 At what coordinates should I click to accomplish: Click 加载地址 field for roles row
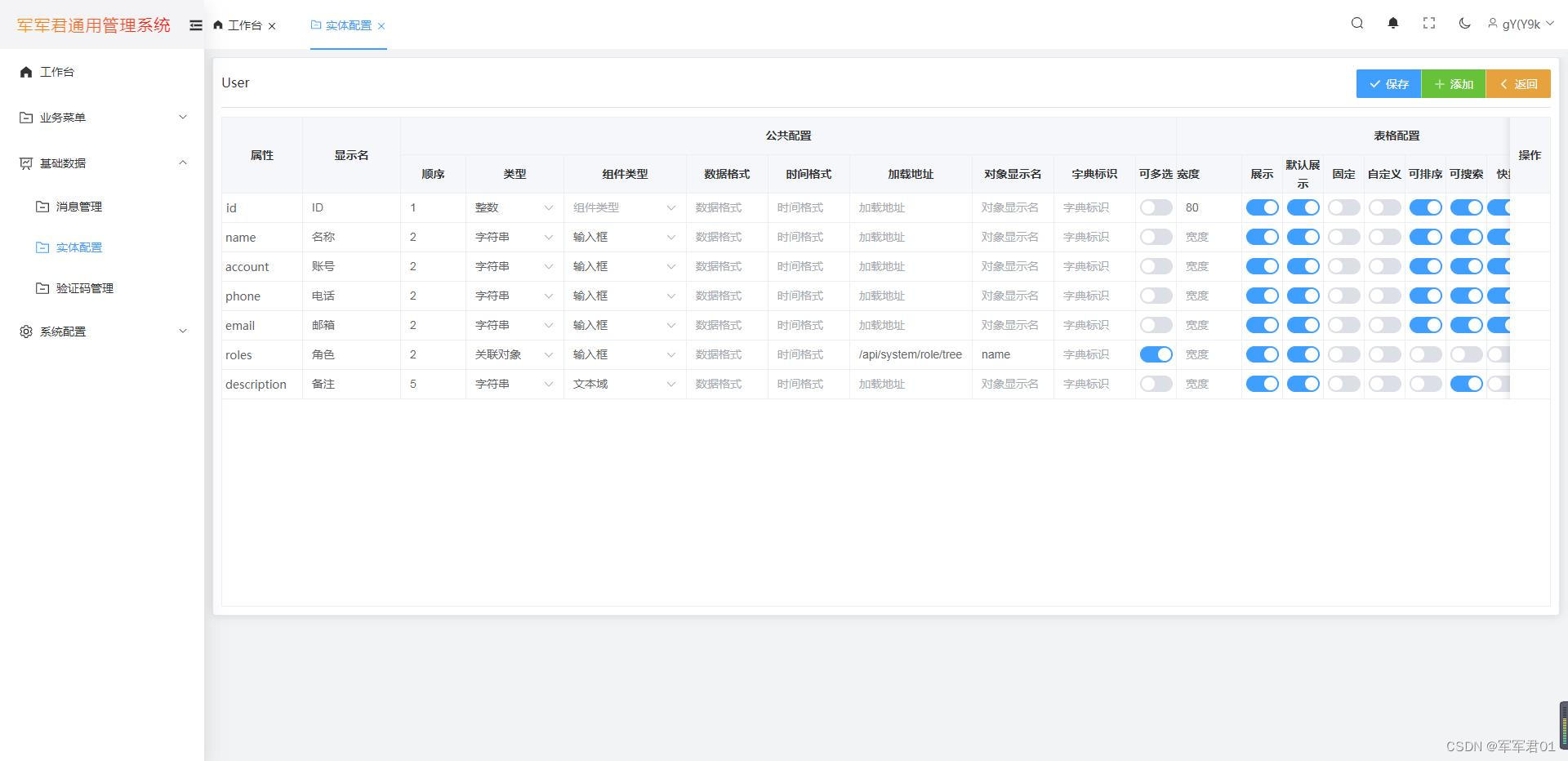911,354
